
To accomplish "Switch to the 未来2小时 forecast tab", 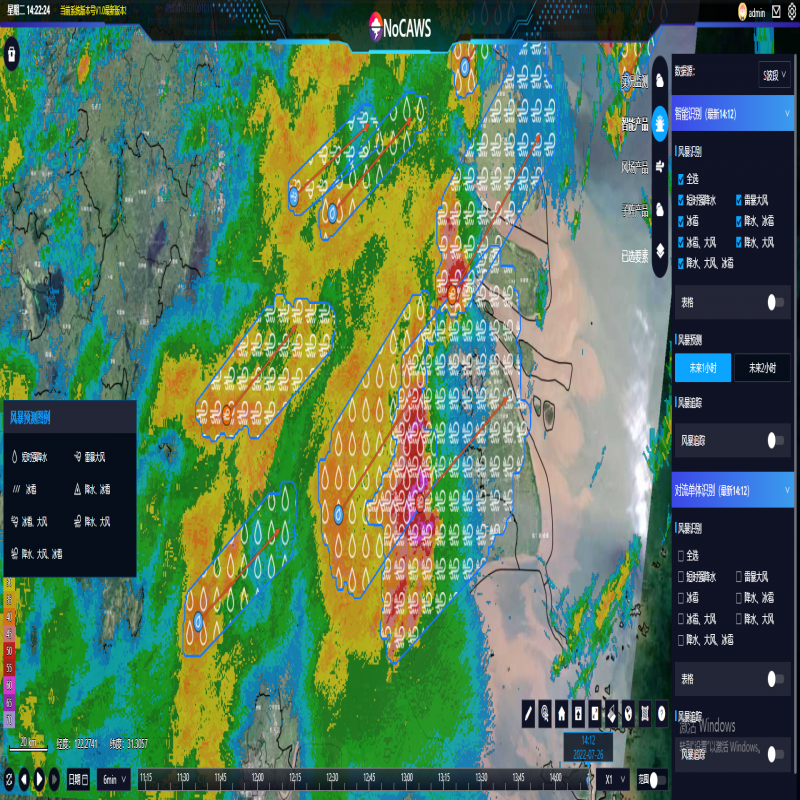I will (762, 368).
